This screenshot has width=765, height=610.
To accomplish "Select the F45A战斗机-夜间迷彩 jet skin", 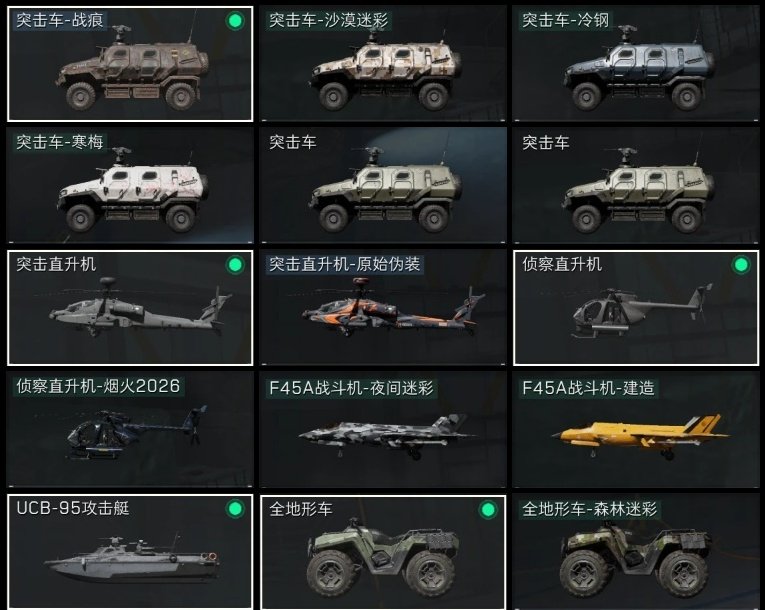I will 383,429.
